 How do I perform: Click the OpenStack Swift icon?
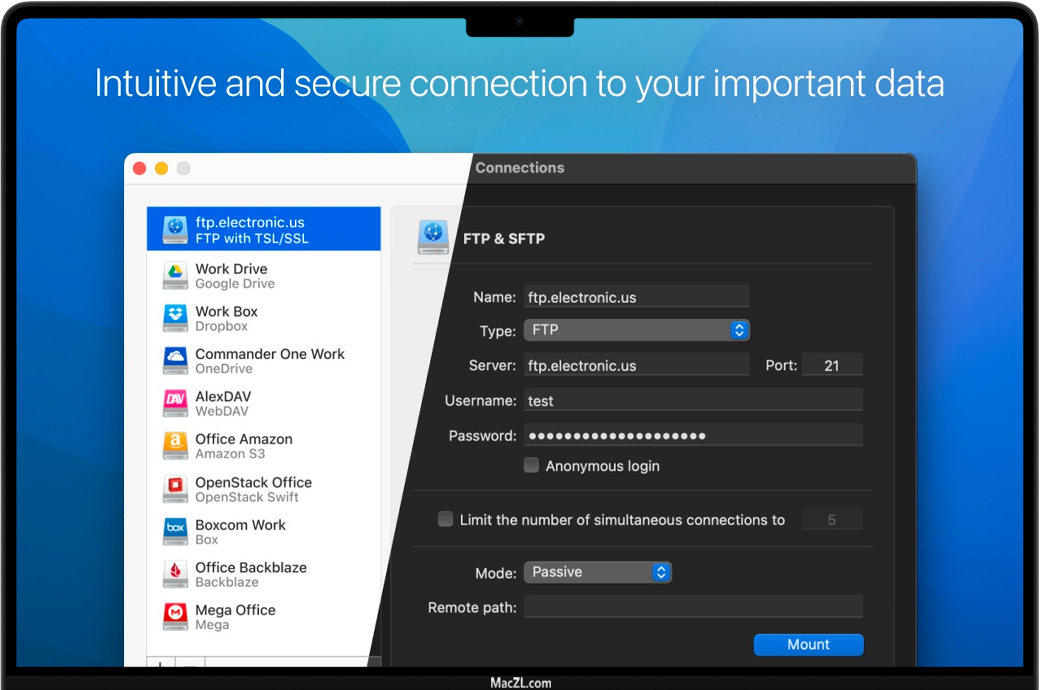[175, 489]
